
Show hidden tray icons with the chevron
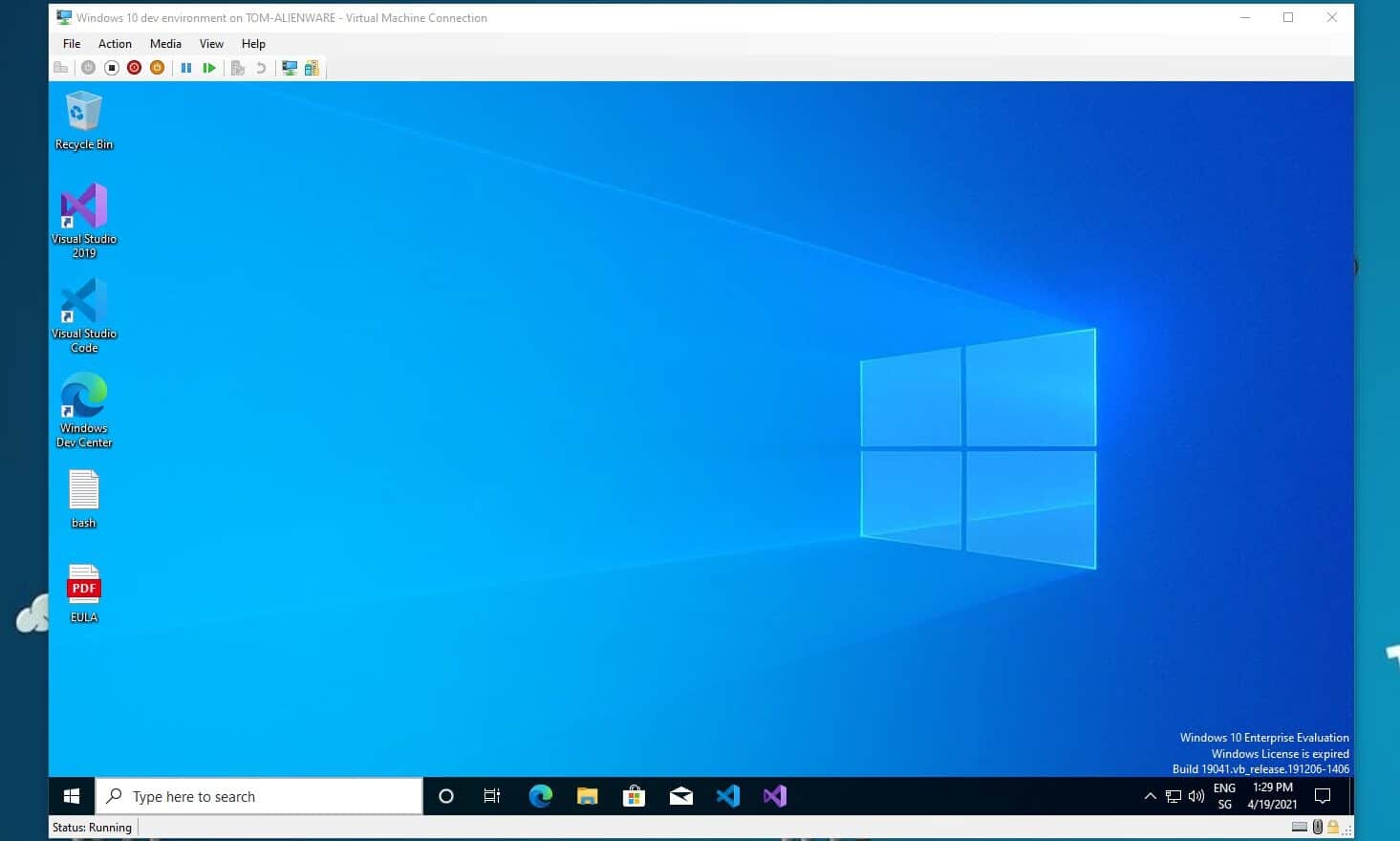[1150, 796]
